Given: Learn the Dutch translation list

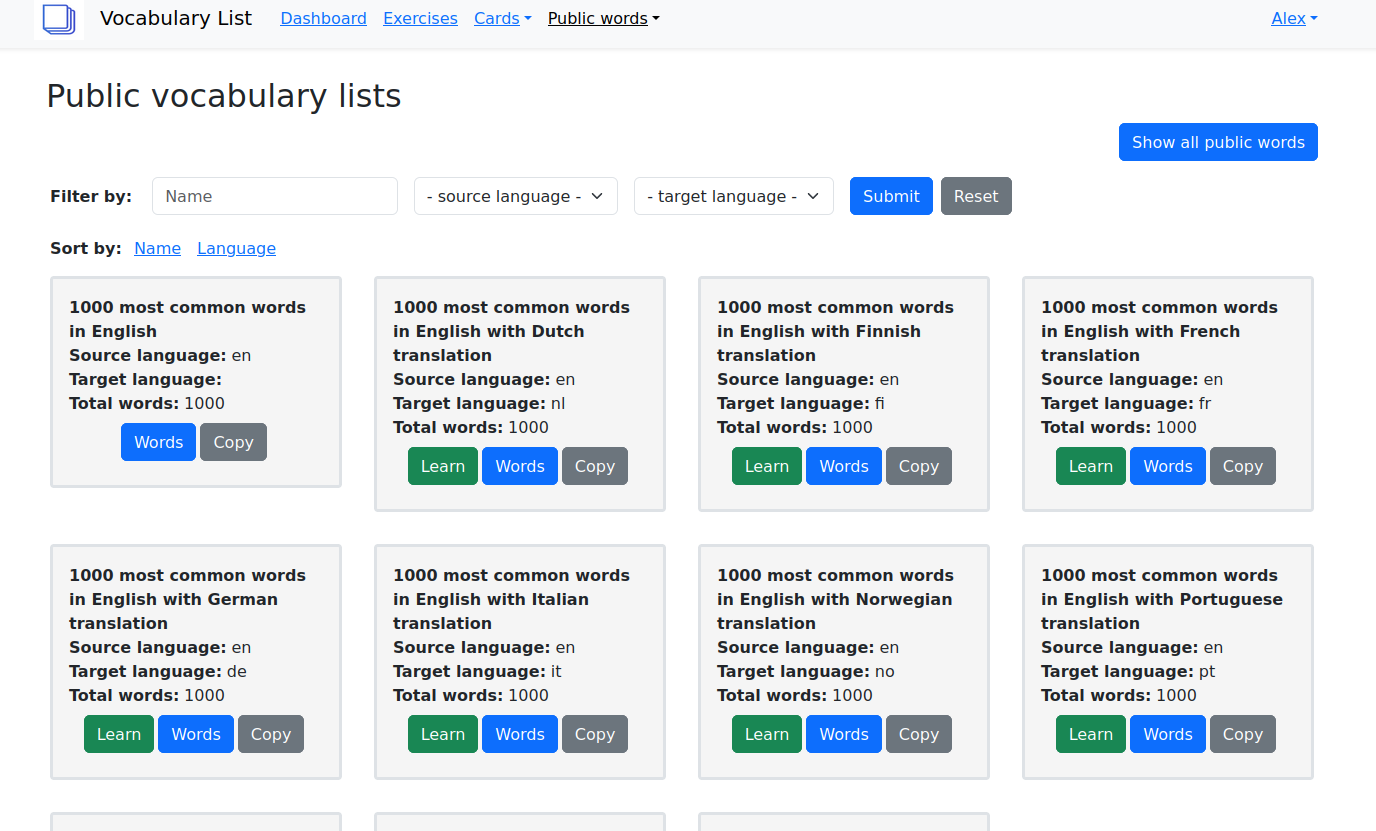Looking at the screenshot, I should (x=442, y=466).
